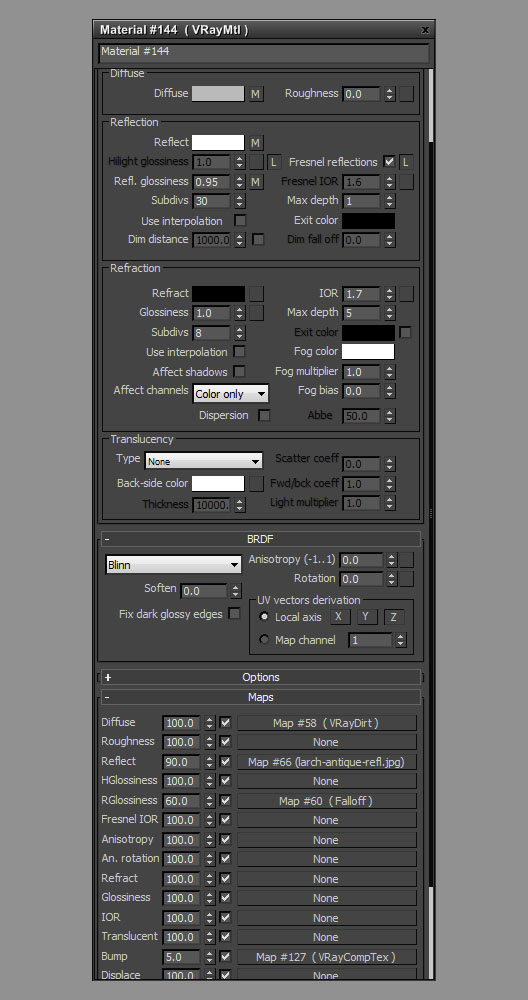
Task: Open Map #127 (VRayCompTex) bump map
Action: pos(326,957)
